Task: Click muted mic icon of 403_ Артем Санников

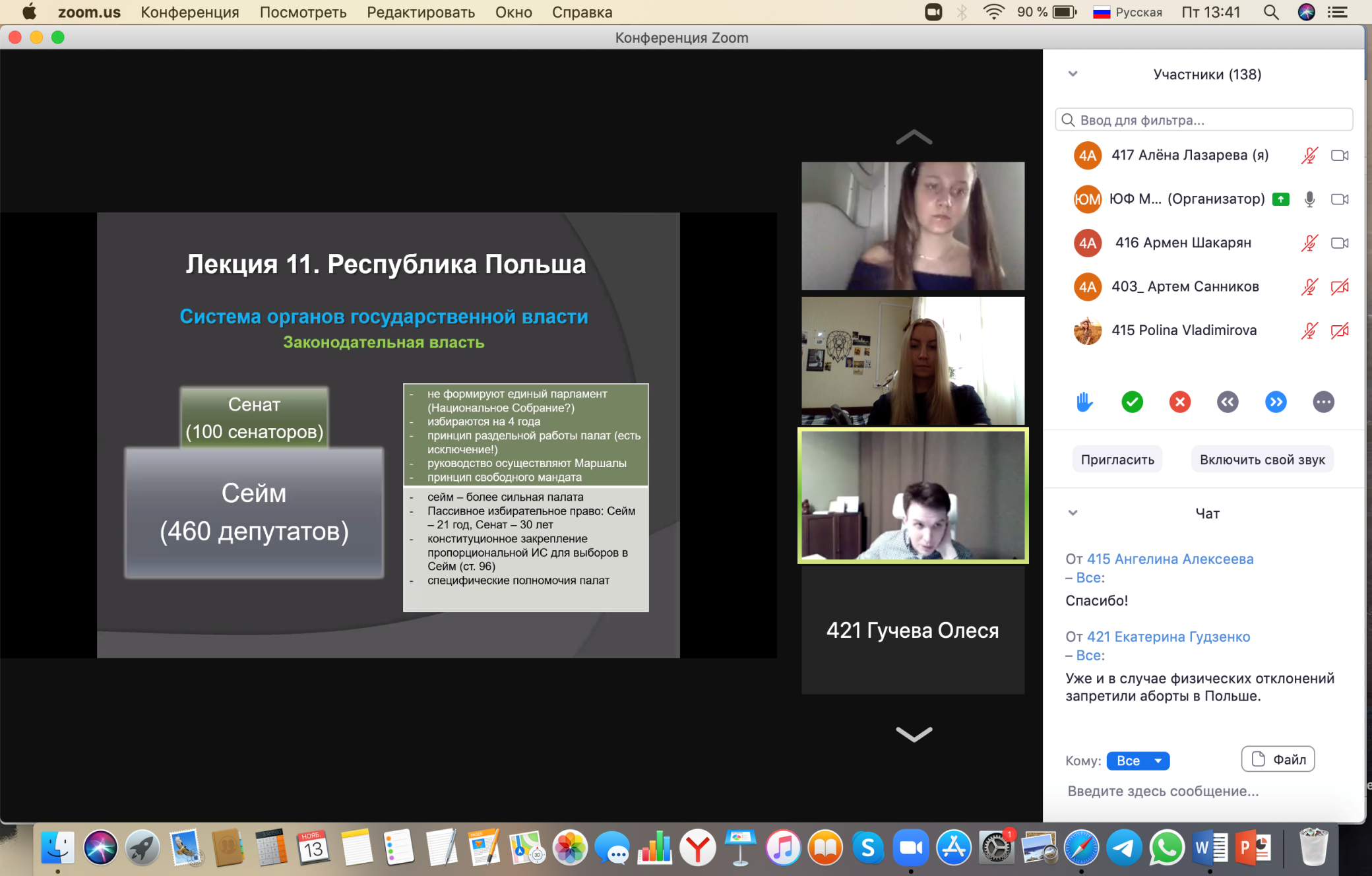Action: 1309,286
